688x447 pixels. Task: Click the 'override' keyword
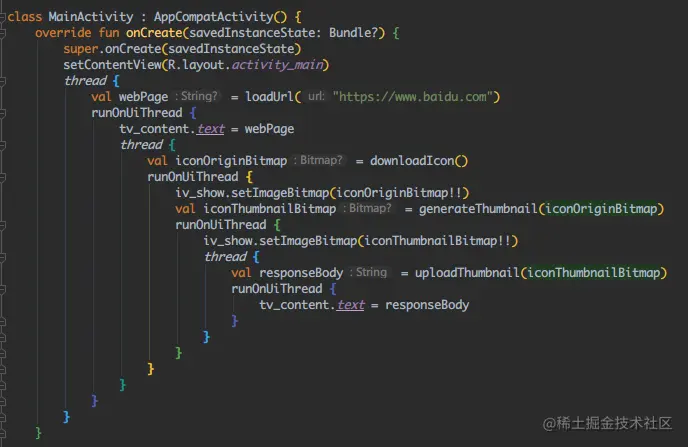tap(63, 33)
